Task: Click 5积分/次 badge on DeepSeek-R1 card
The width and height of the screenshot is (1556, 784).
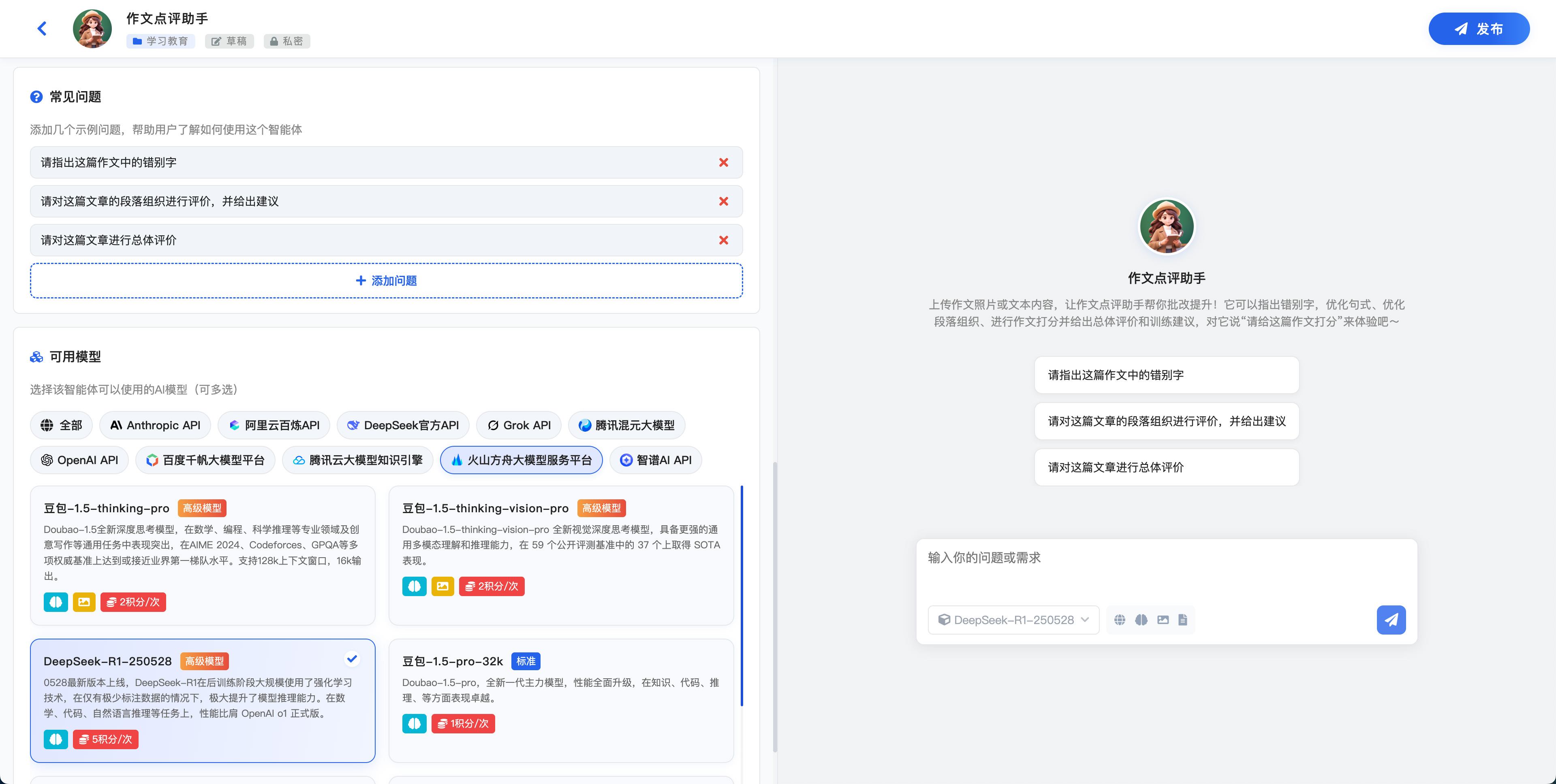Action: tap(106, 739)
